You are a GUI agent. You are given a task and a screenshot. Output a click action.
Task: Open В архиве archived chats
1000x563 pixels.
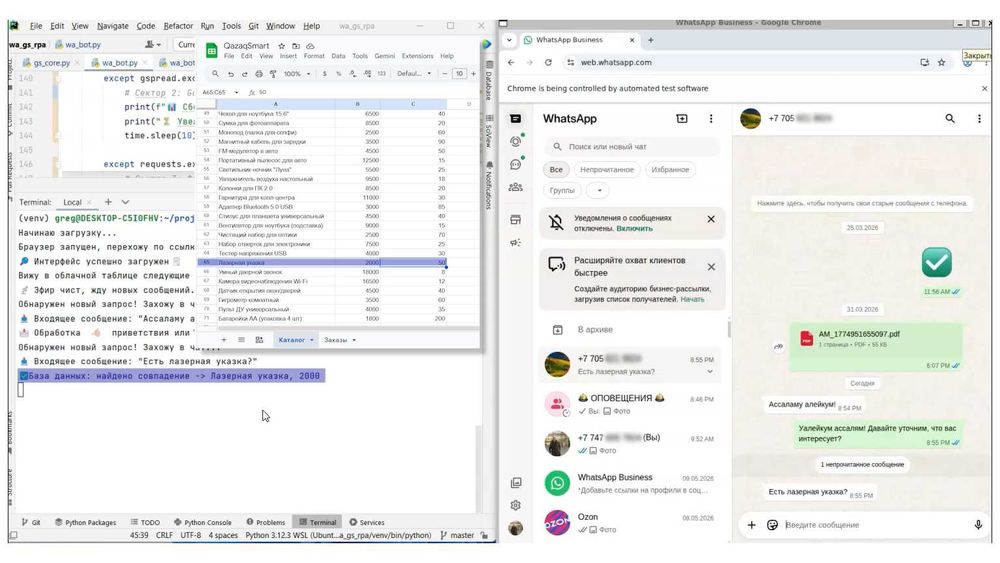[x=633, y=330]
